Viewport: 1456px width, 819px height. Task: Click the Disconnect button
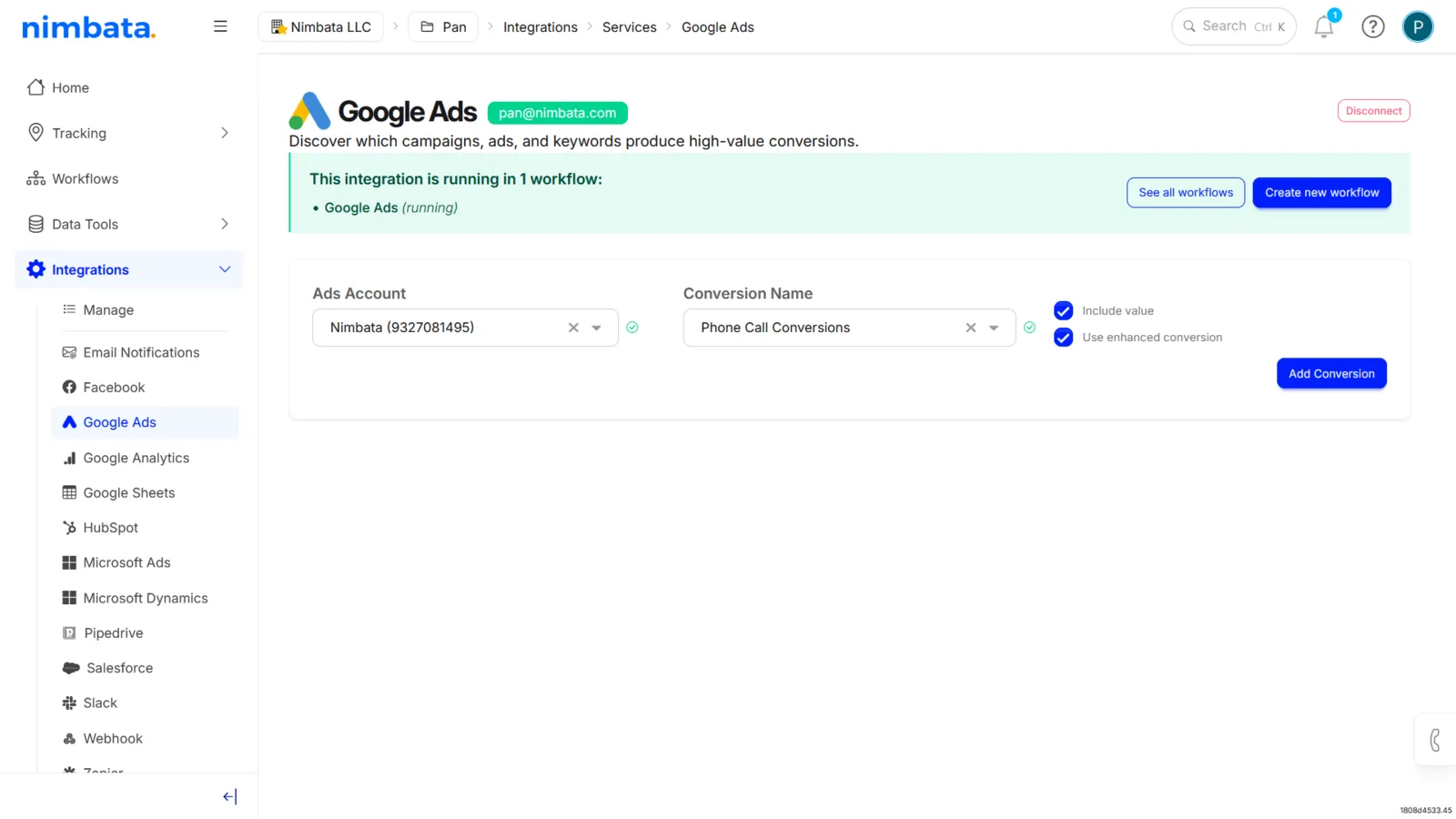(x=1373, y=111)
